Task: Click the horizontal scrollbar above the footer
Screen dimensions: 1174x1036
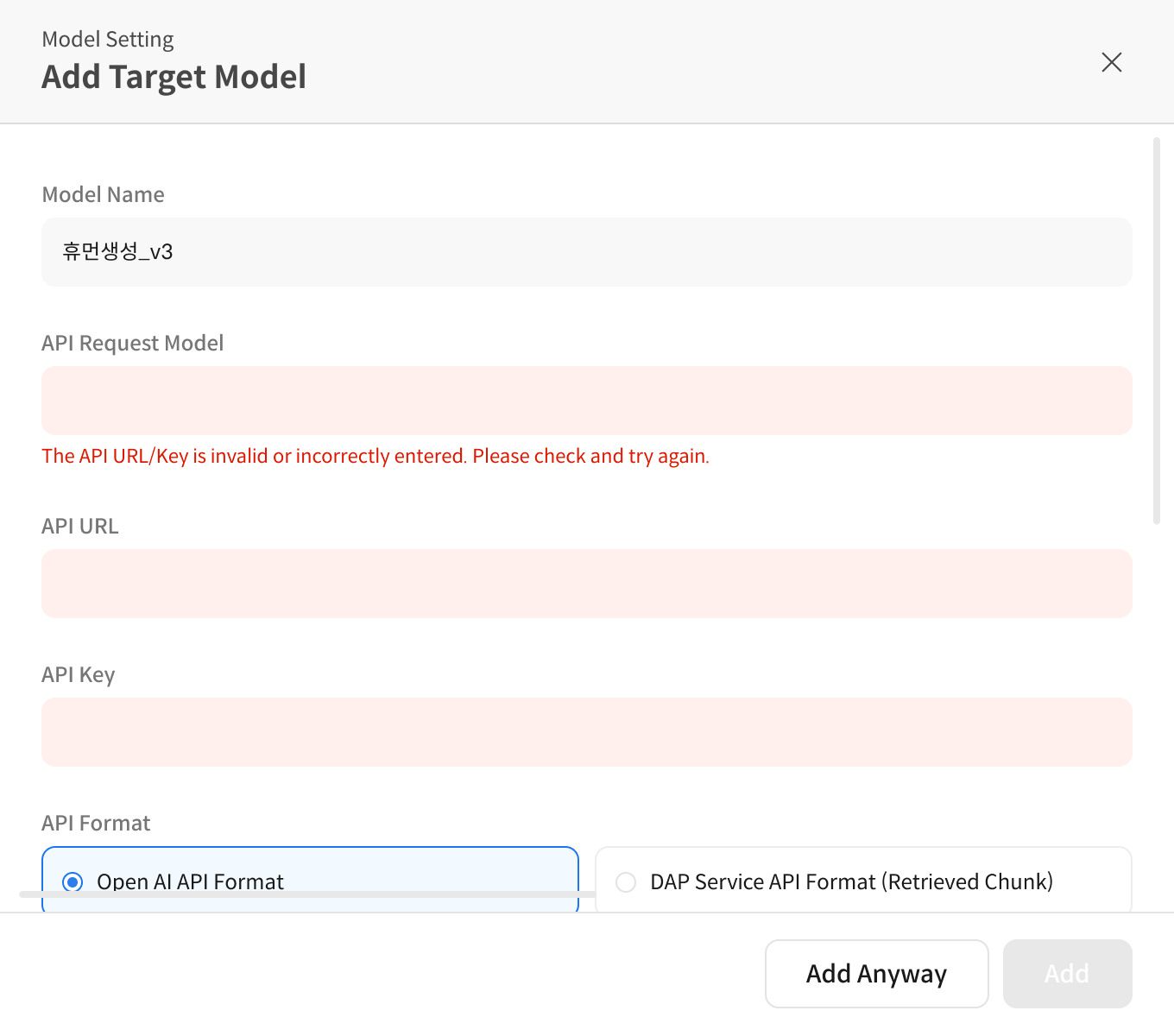Action: (x=307, y=894)
